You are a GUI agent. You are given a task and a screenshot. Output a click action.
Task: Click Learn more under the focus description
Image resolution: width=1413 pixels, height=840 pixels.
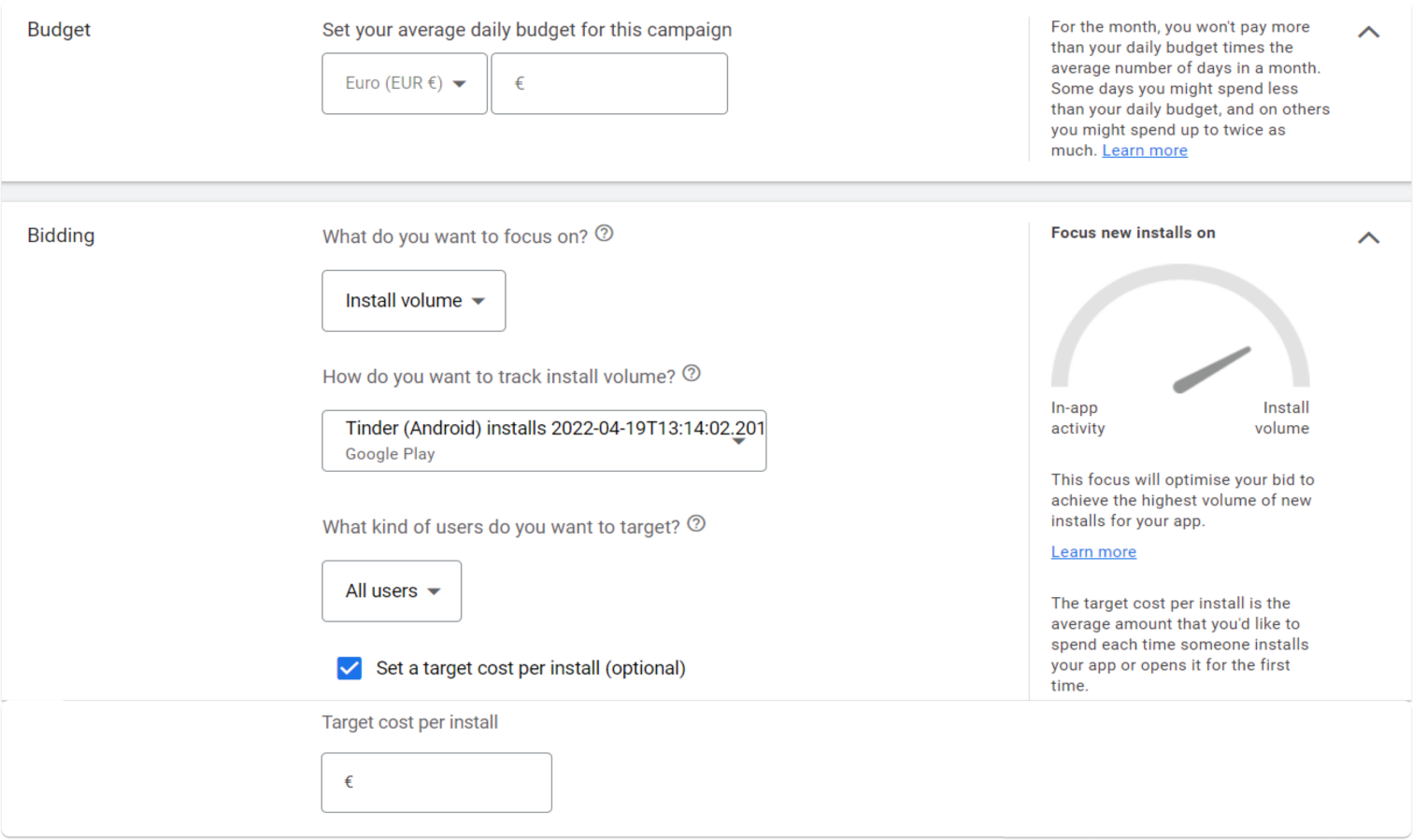[x=1092, y=551]
